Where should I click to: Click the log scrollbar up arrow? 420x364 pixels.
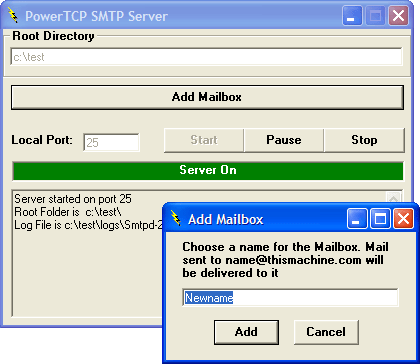click(393, 198)
